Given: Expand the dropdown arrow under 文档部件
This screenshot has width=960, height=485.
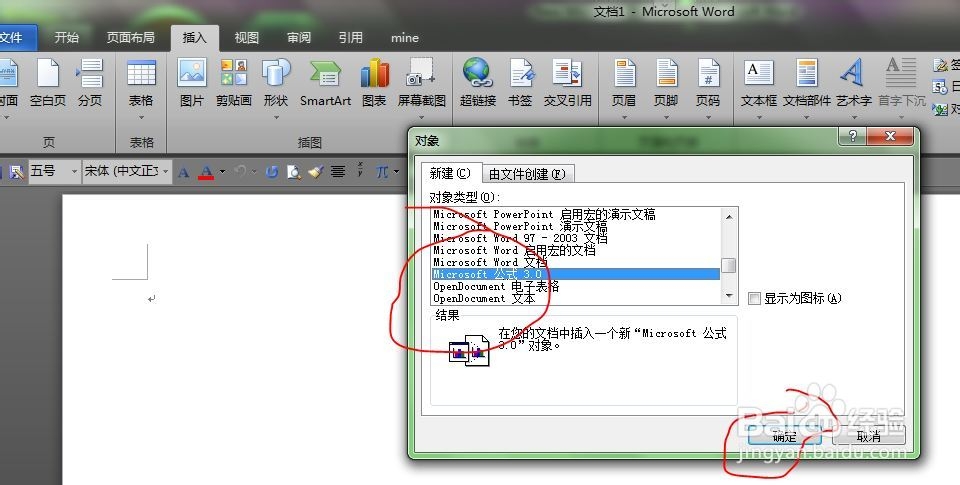Looking at the screenshot, I should [x=807, y=118].
